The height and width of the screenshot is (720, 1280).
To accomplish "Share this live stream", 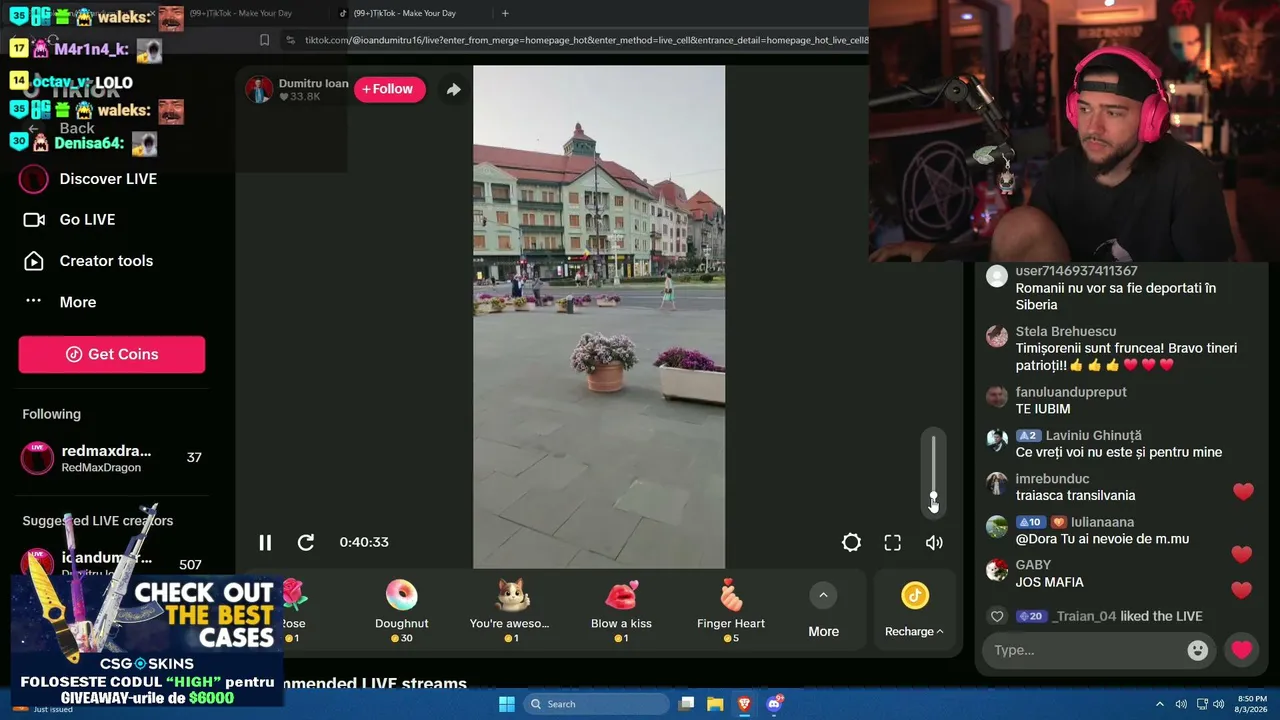I will tap(453, 90).
